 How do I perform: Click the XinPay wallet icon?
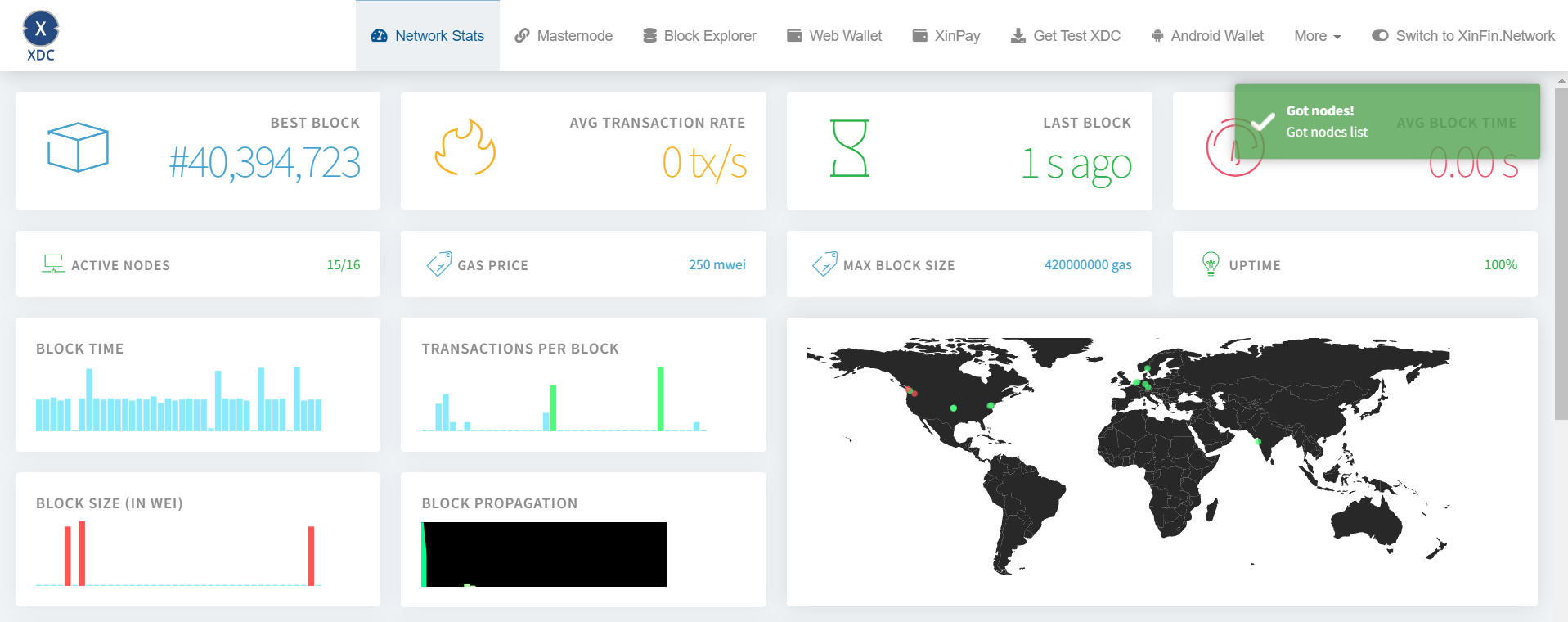click(x=919, y=36)
